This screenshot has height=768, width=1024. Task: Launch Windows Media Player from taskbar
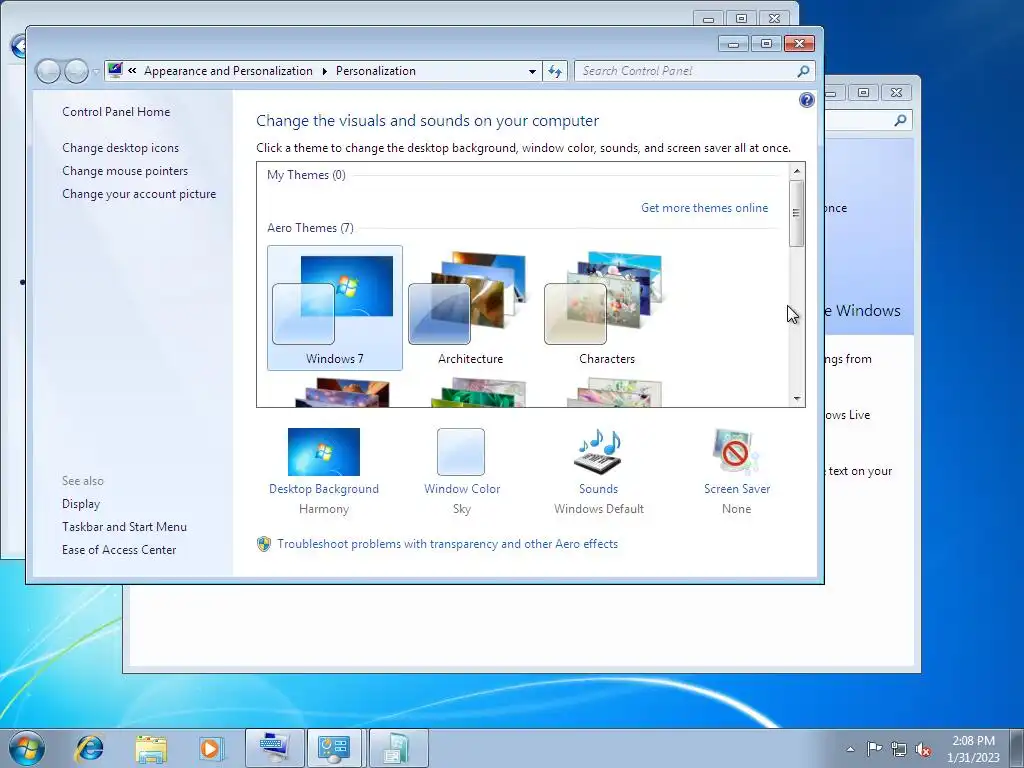(x=210, y=748)
